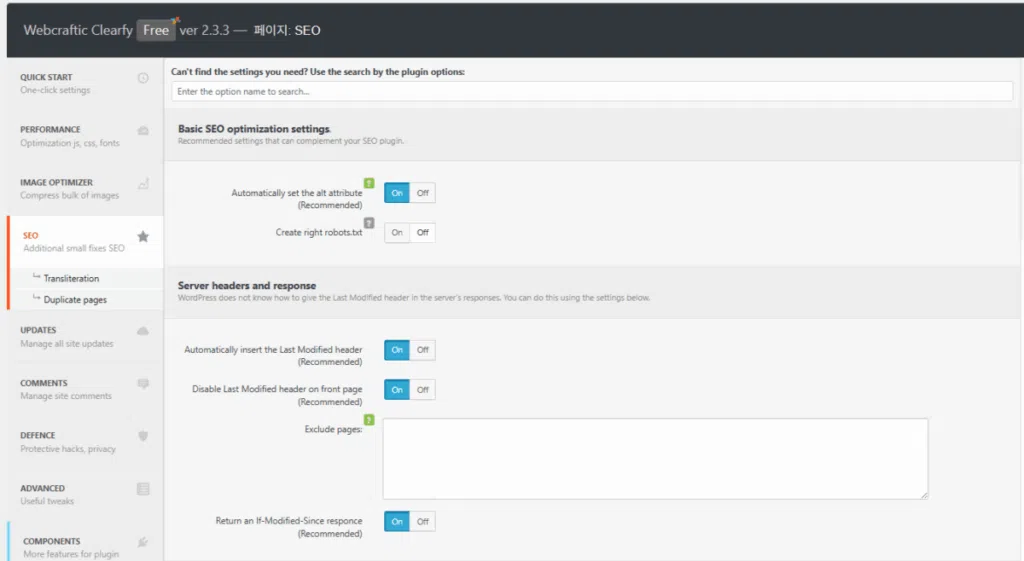Click the plugin options search field

click(592, 92)
